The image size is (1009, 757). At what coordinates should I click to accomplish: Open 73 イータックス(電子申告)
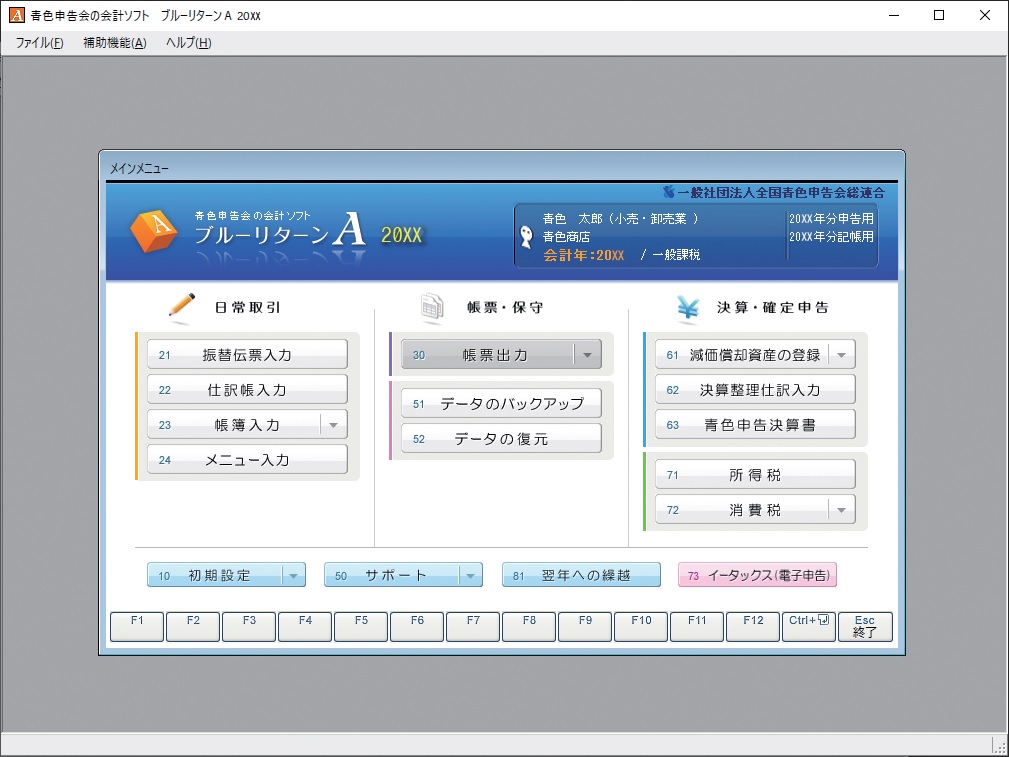(x=757, y=575)
